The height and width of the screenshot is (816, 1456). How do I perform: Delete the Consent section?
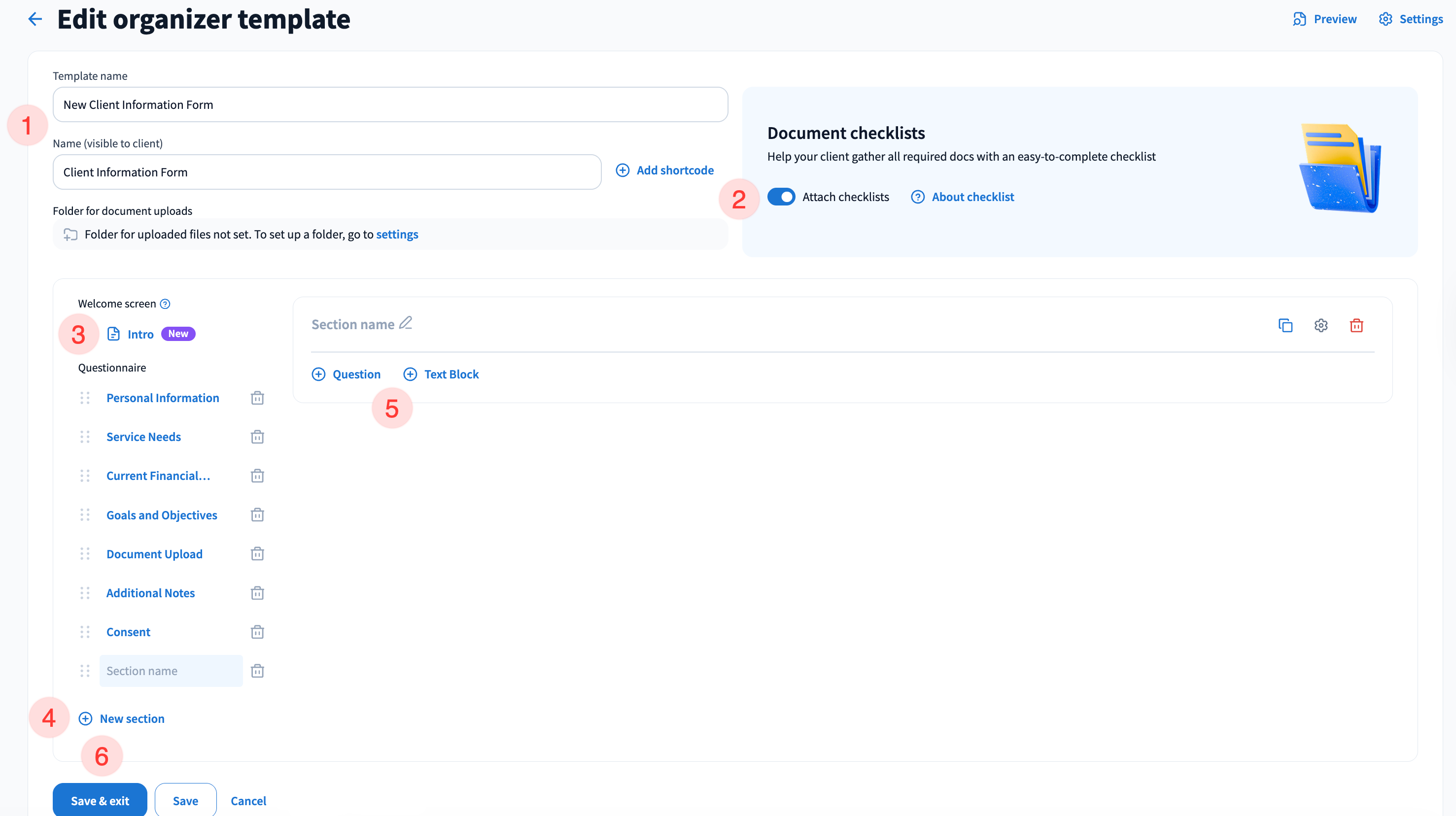pos(257,632)
